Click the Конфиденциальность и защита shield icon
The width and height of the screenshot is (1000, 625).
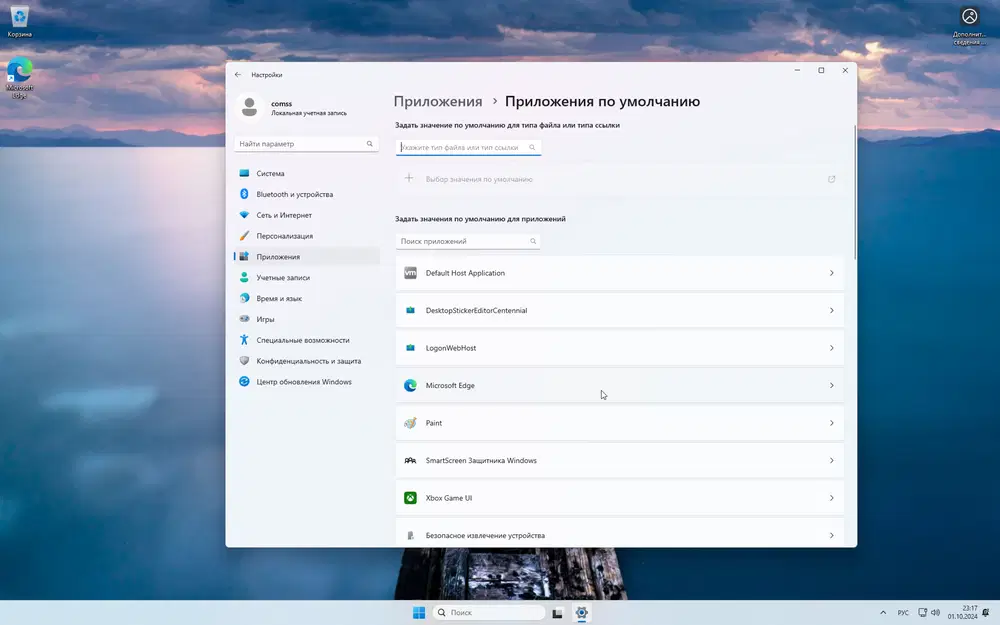[x=244, y=361]
